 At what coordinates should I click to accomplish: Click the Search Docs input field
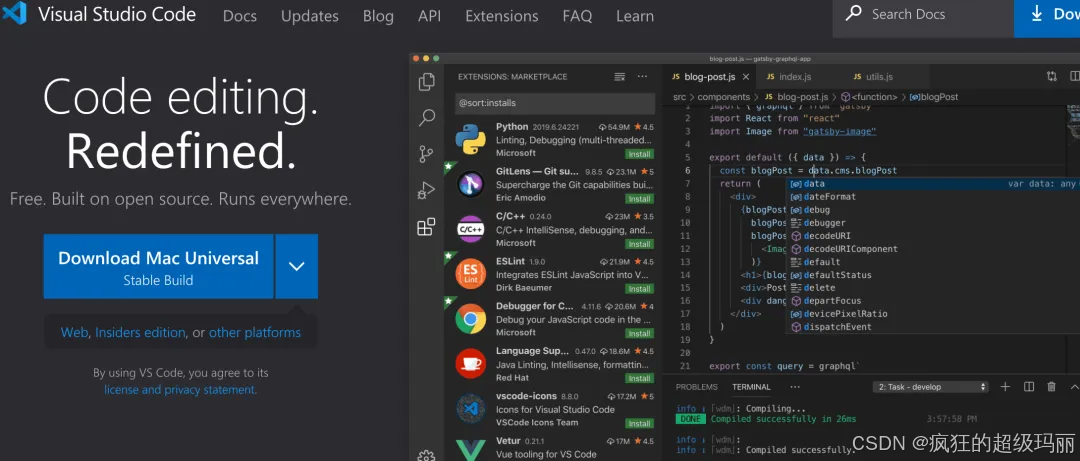click(x=923, y=15)
